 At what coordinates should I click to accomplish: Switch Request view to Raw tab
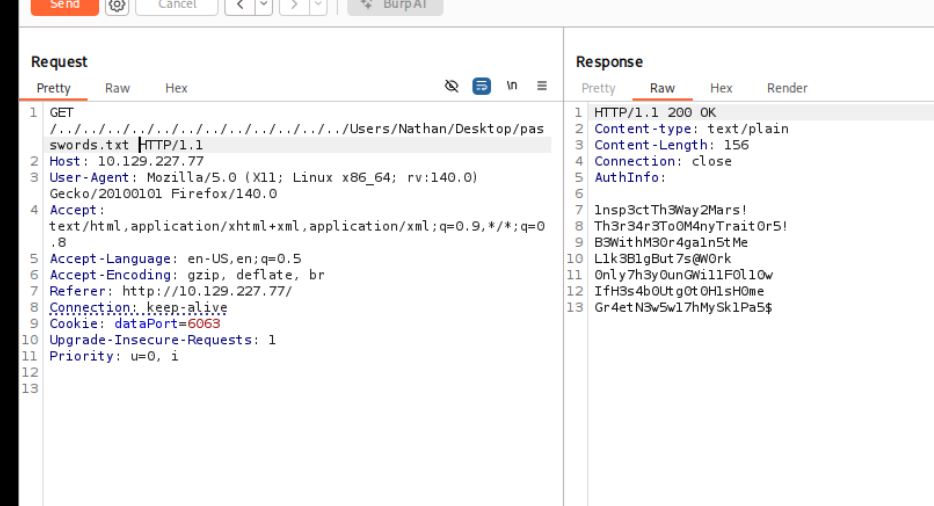[117, 88]
